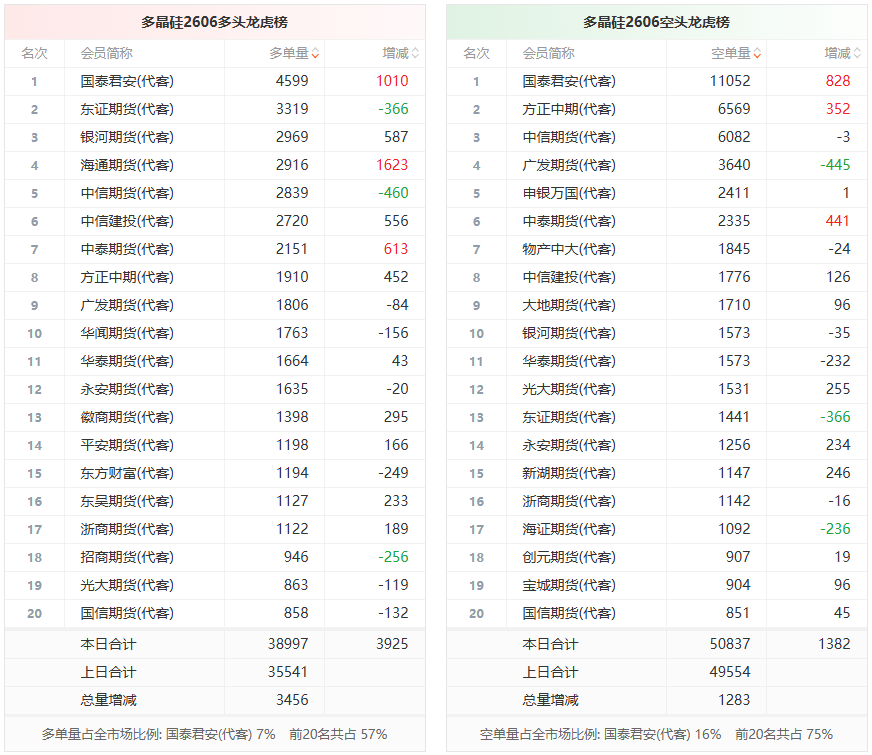
Task: Open 东方财富(代客) member entry
Action: [x=126, y=473]
